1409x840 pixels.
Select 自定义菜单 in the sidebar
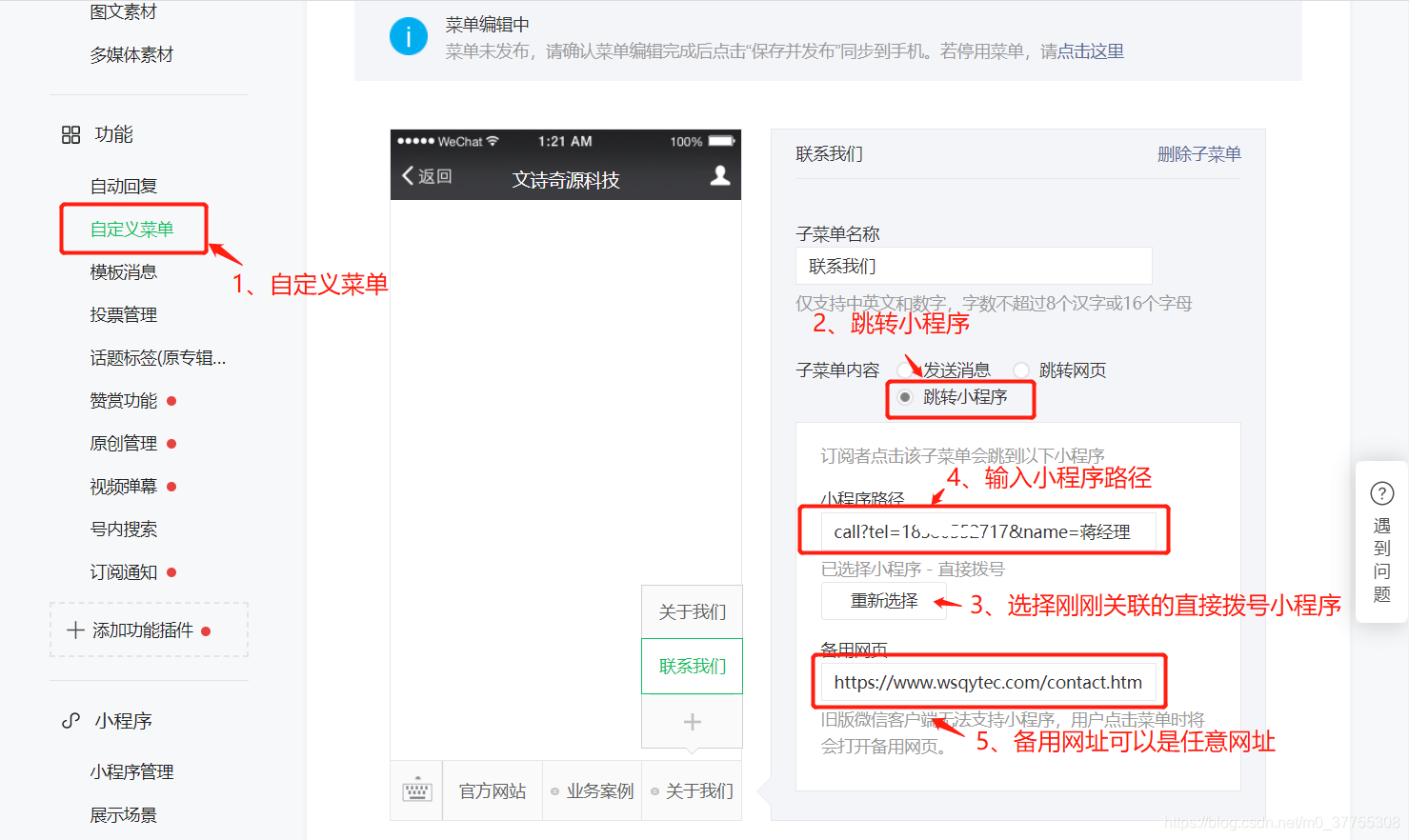click(131, 230)
